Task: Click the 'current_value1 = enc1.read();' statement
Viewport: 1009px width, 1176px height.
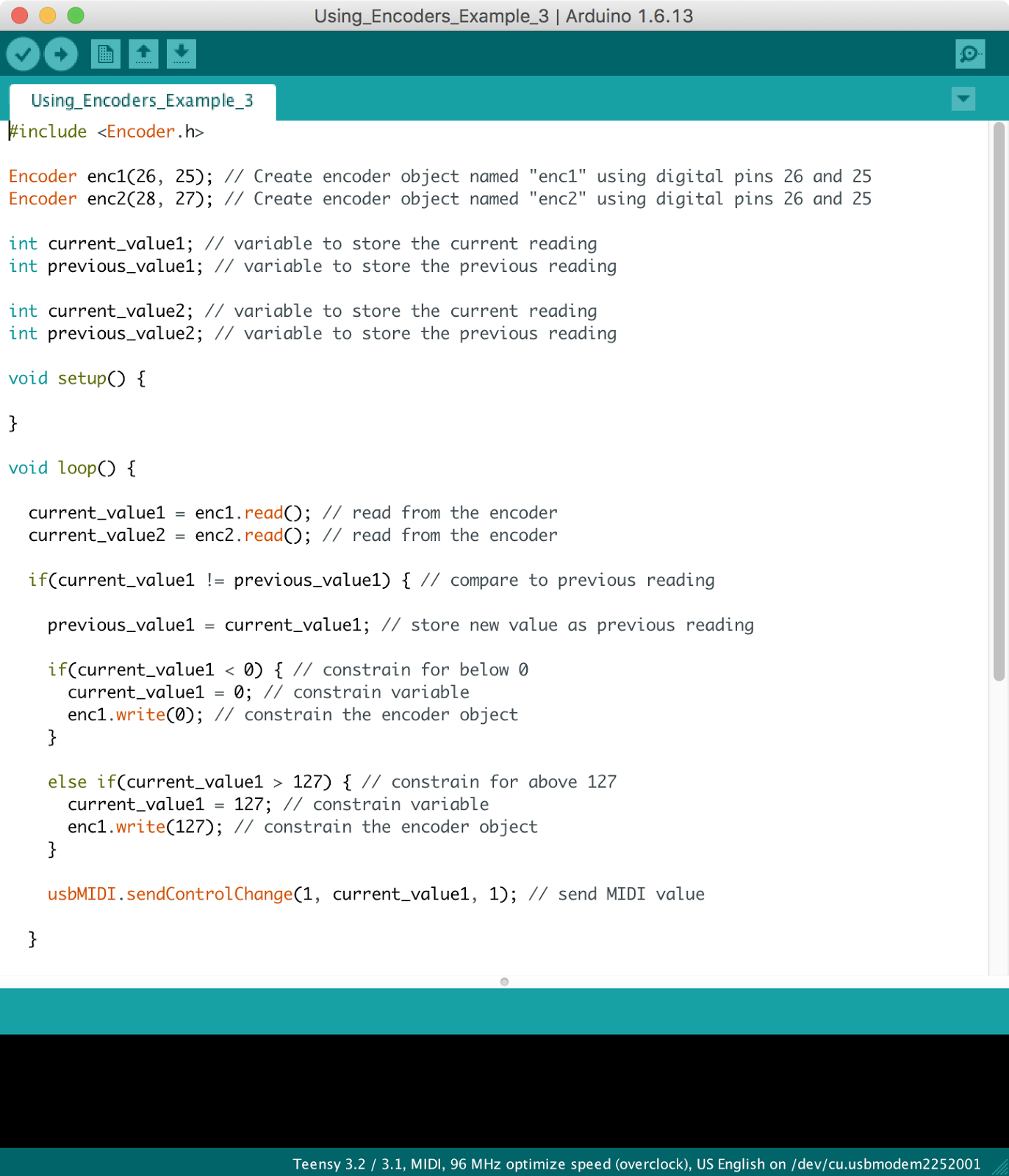Action: click(170, 513)
